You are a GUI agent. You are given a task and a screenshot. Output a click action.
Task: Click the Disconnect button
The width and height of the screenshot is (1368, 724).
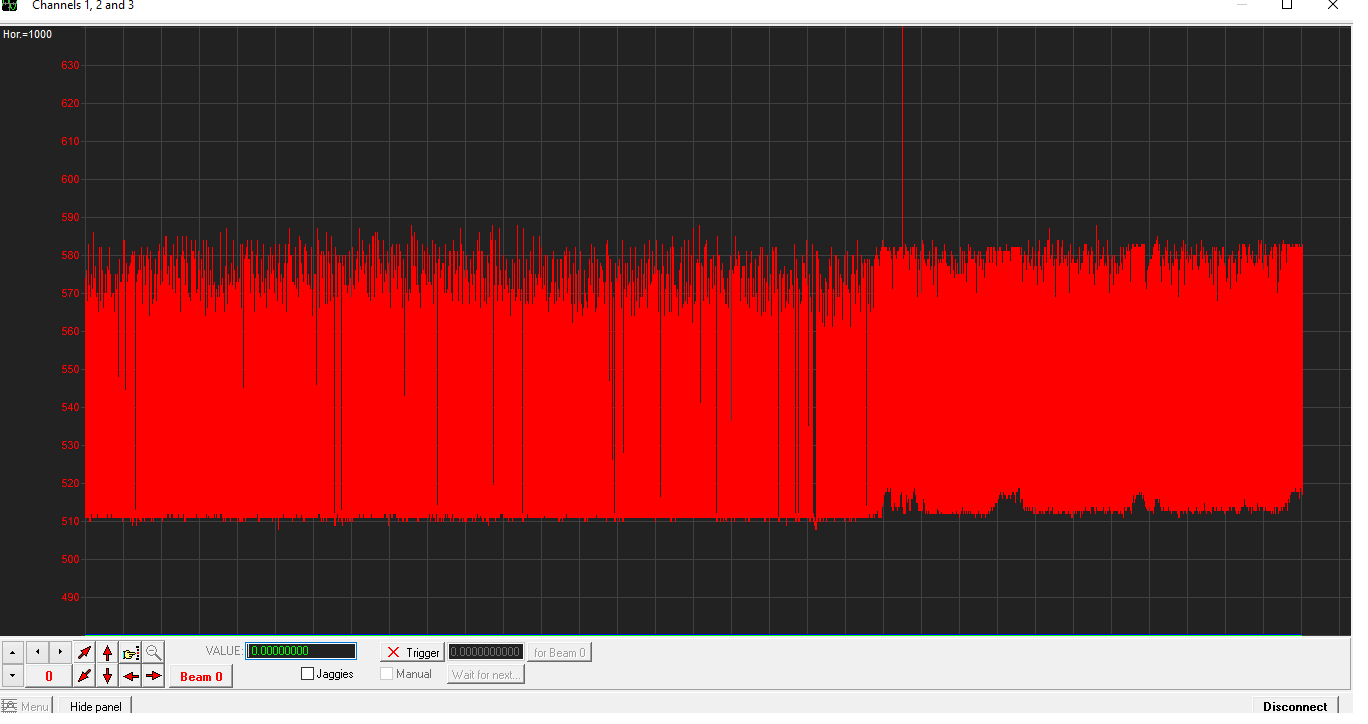pyautogui.click(x=1295, y=707)
